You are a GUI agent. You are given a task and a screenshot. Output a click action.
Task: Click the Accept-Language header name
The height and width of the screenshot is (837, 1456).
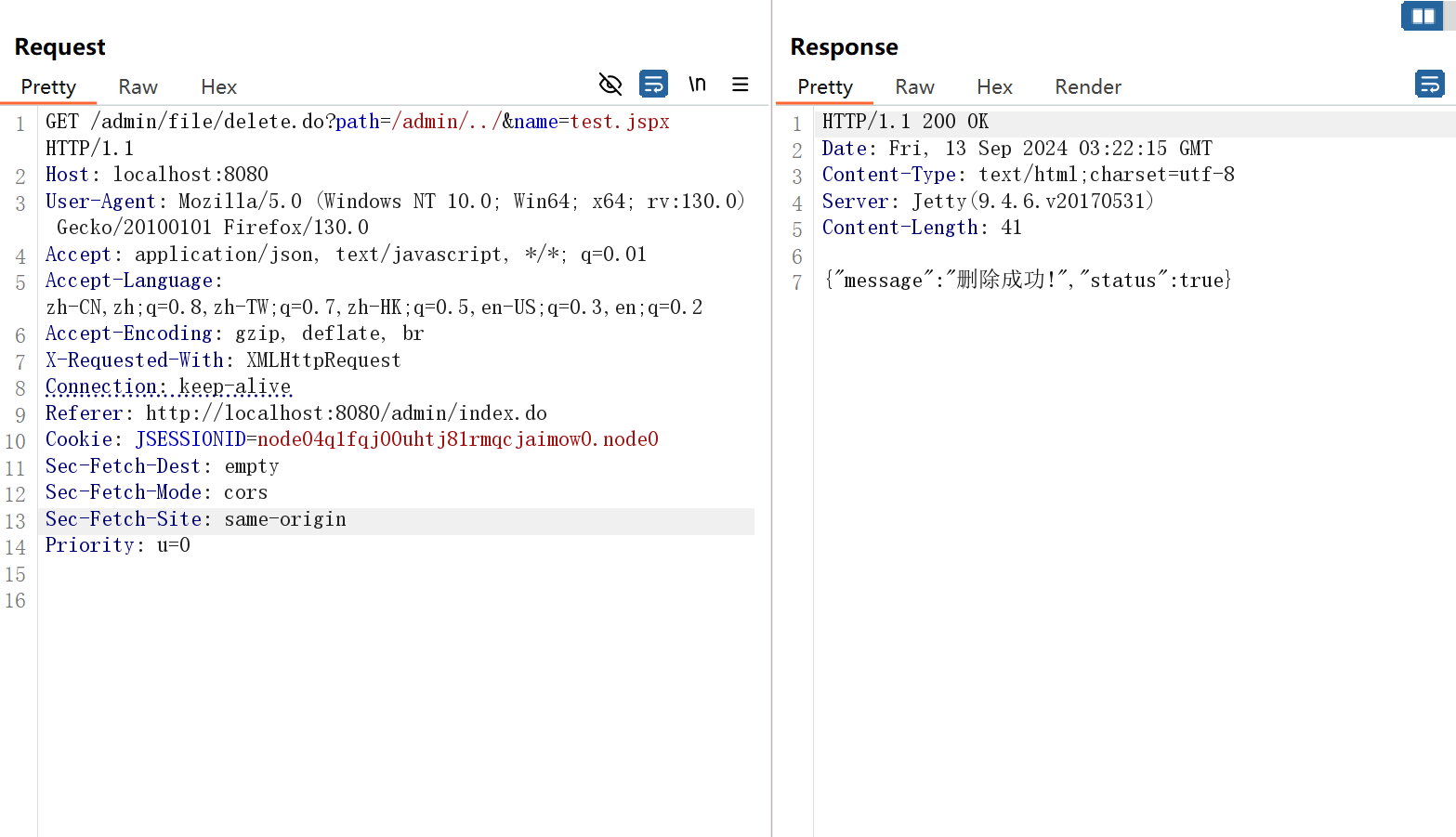point(130,281)
